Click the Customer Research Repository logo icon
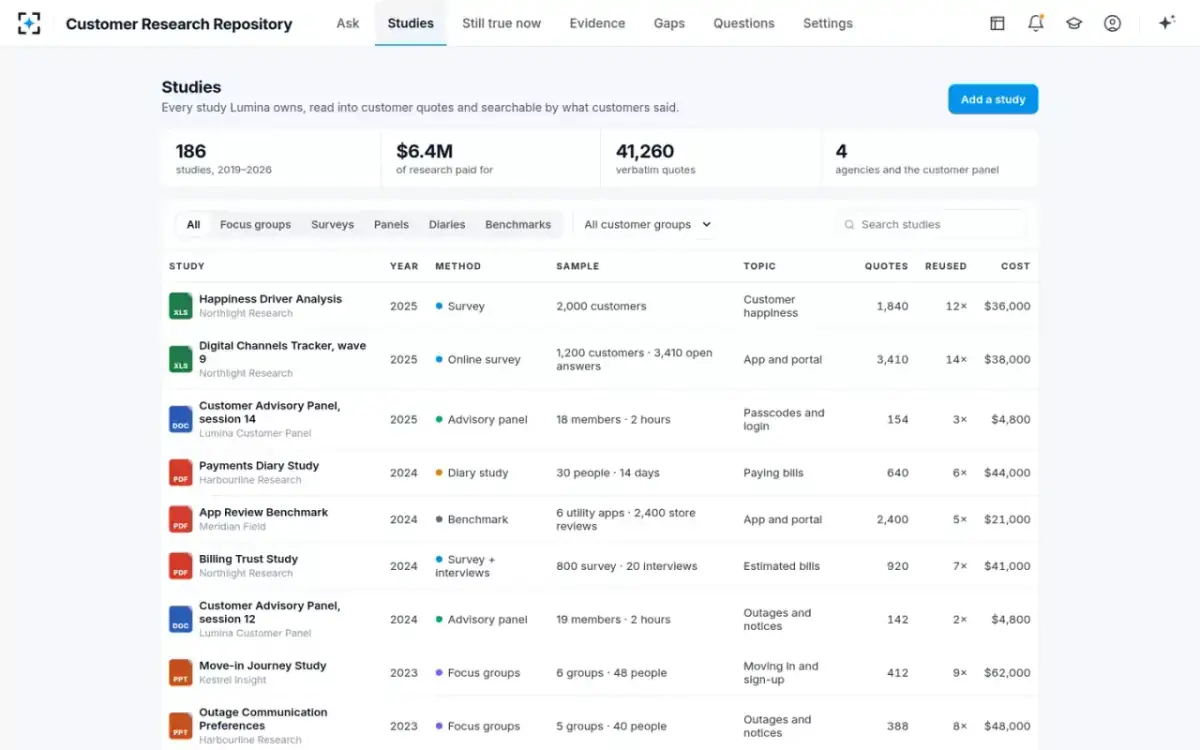Screen dimensions: 1200x750 tap(29, 23)
